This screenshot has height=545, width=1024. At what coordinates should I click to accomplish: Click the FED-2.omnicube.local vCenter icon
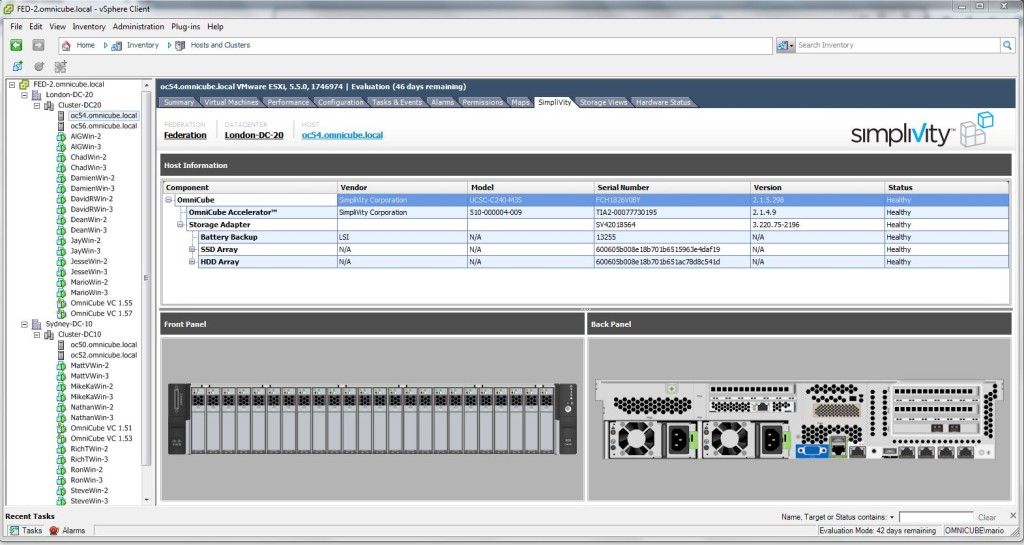(24, 84)
